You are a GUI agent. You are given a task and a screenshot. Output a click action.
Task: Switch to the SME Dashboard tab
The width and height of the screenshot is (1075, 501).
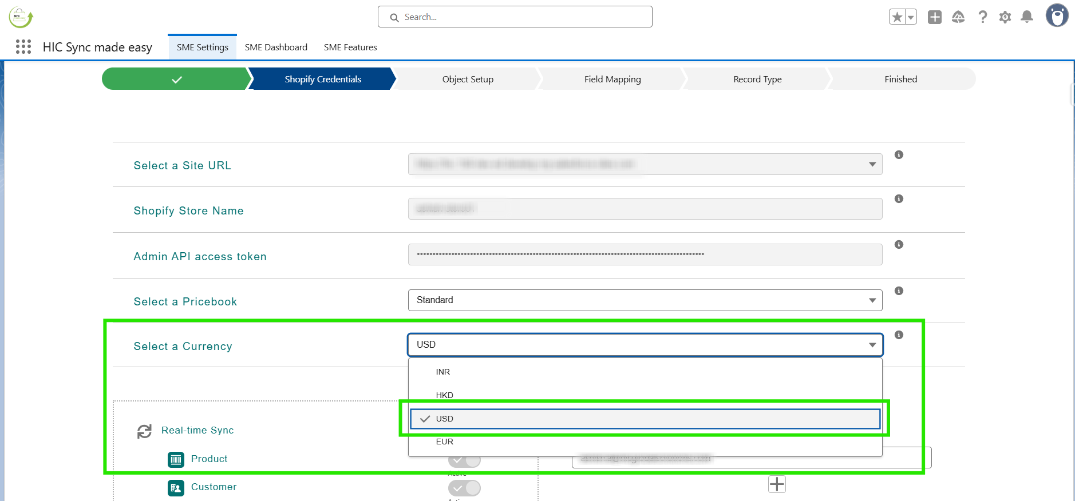[276, 47]
